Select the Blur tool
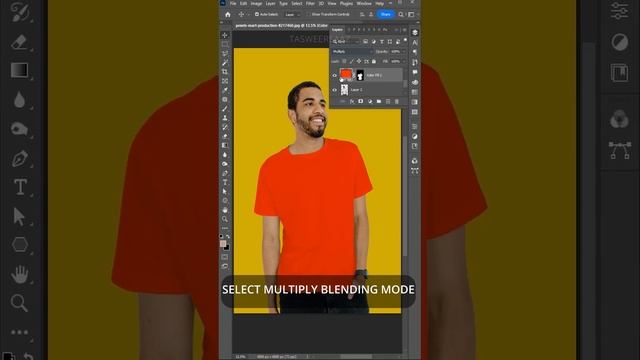Image resolution: width=640 pixels, height=360 pixels. tap(225, 155)
